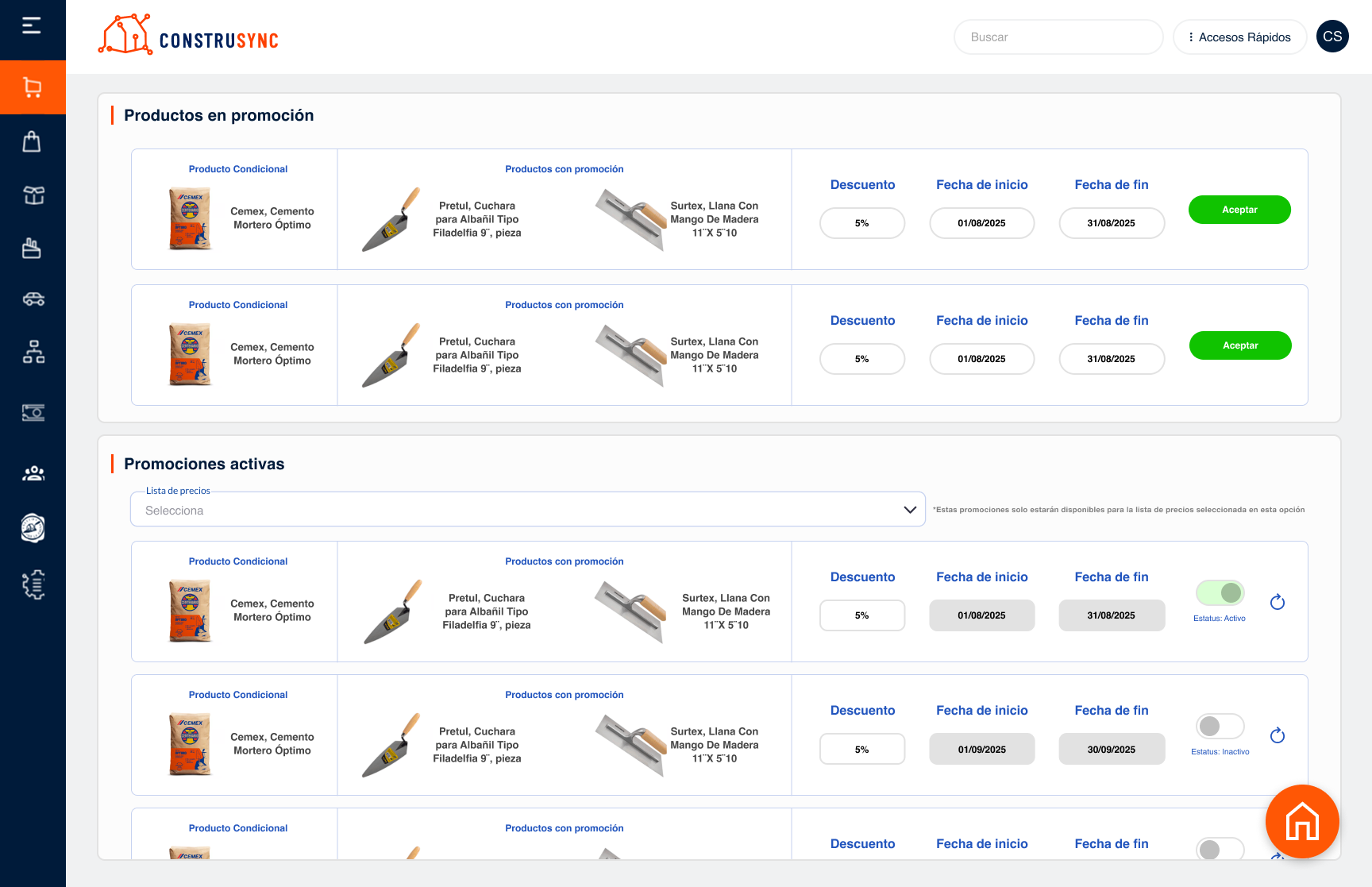The image size is (1372, 887).
Task: Disable the toggle labeled Estatus: Activo
Action: coord(1220,592)
